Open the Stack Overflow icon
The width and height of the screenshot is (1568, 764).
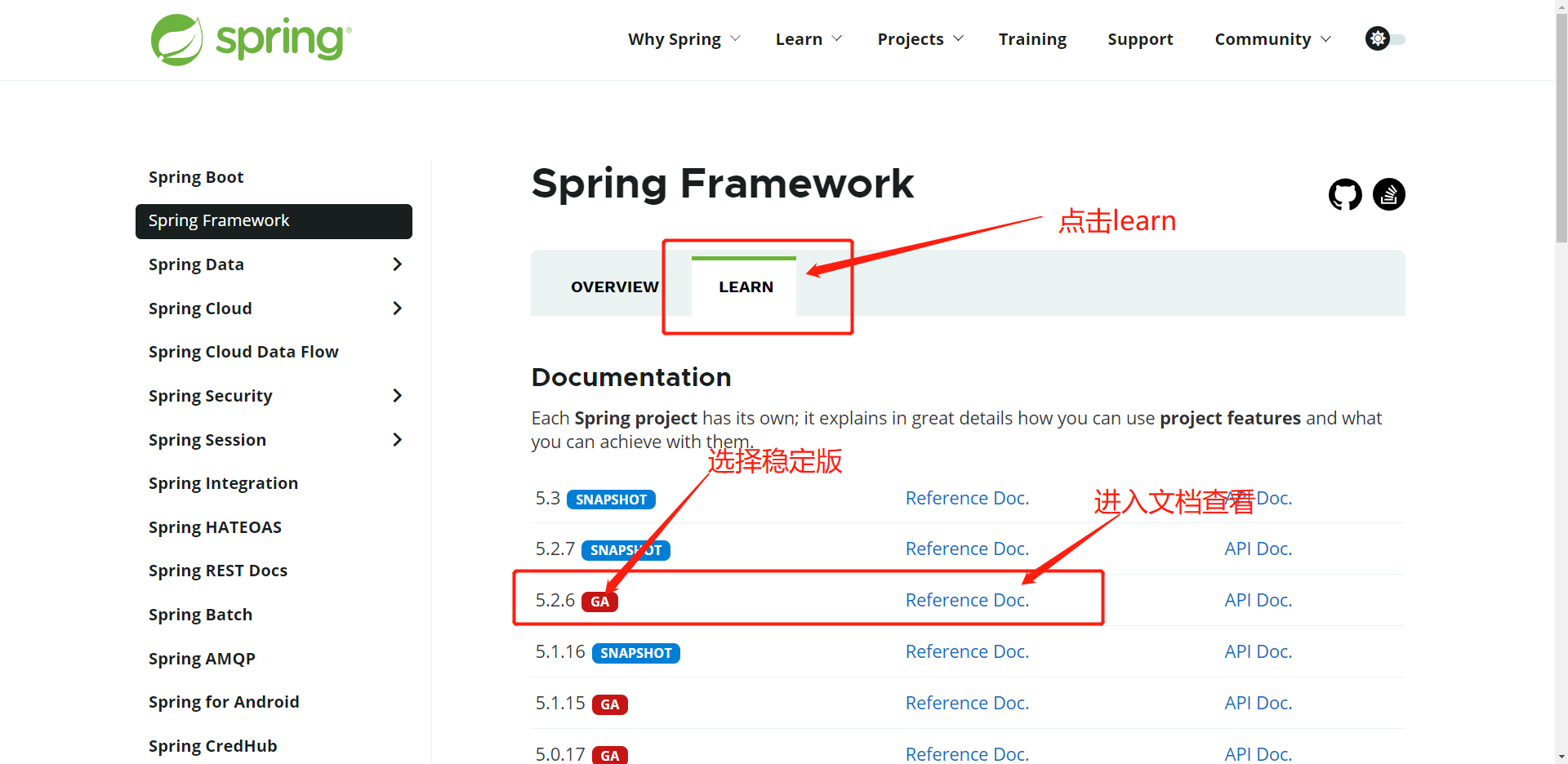click(1388, 194)
